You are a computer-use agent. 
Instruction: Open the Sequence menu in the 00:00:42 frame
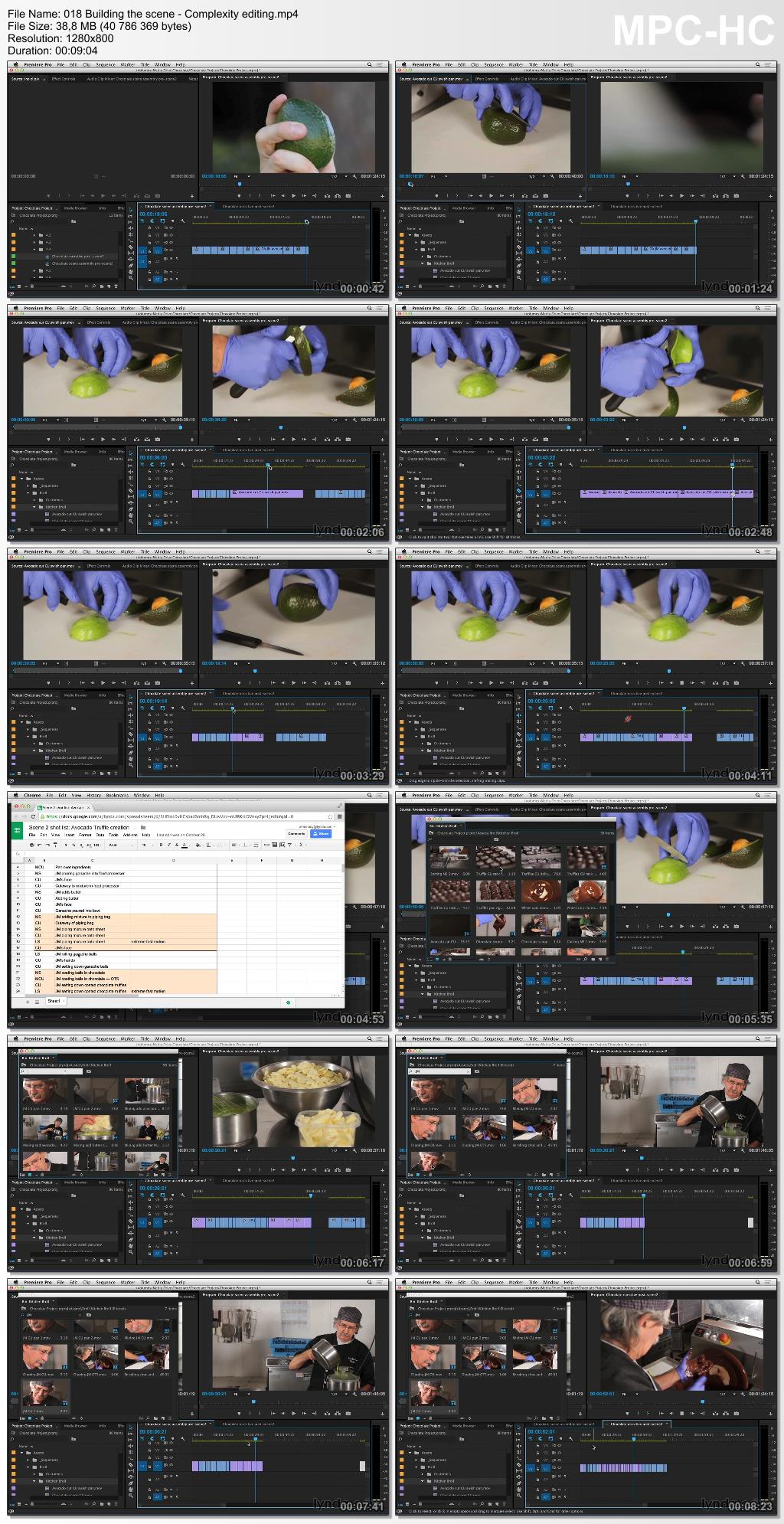point(105,64)
